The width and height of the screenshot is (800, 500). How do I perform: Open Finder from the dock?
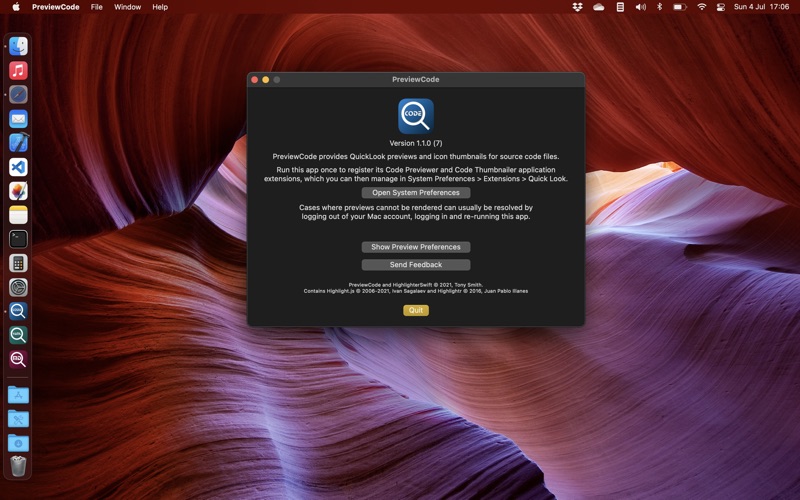point(18,46)
